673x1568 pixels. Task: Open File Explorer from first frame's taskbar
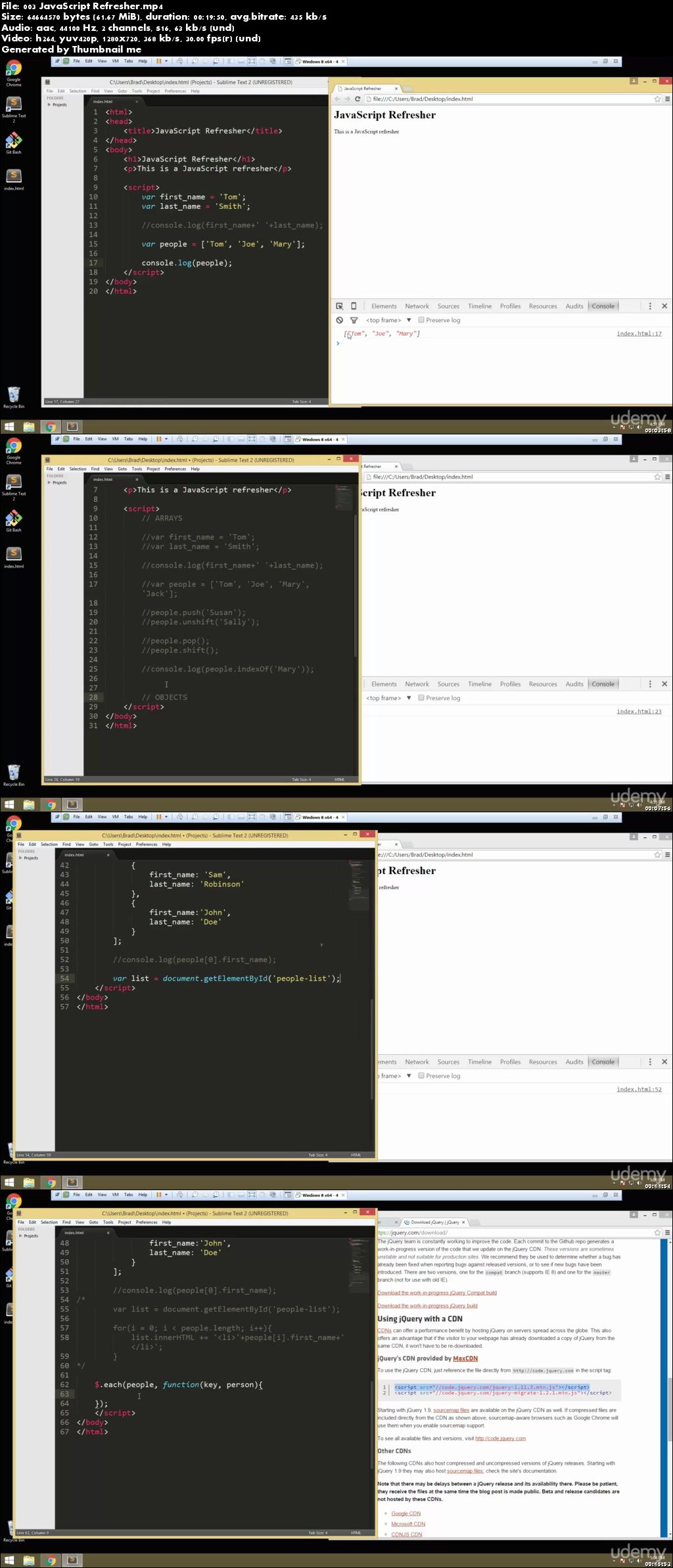coord(29,427)
